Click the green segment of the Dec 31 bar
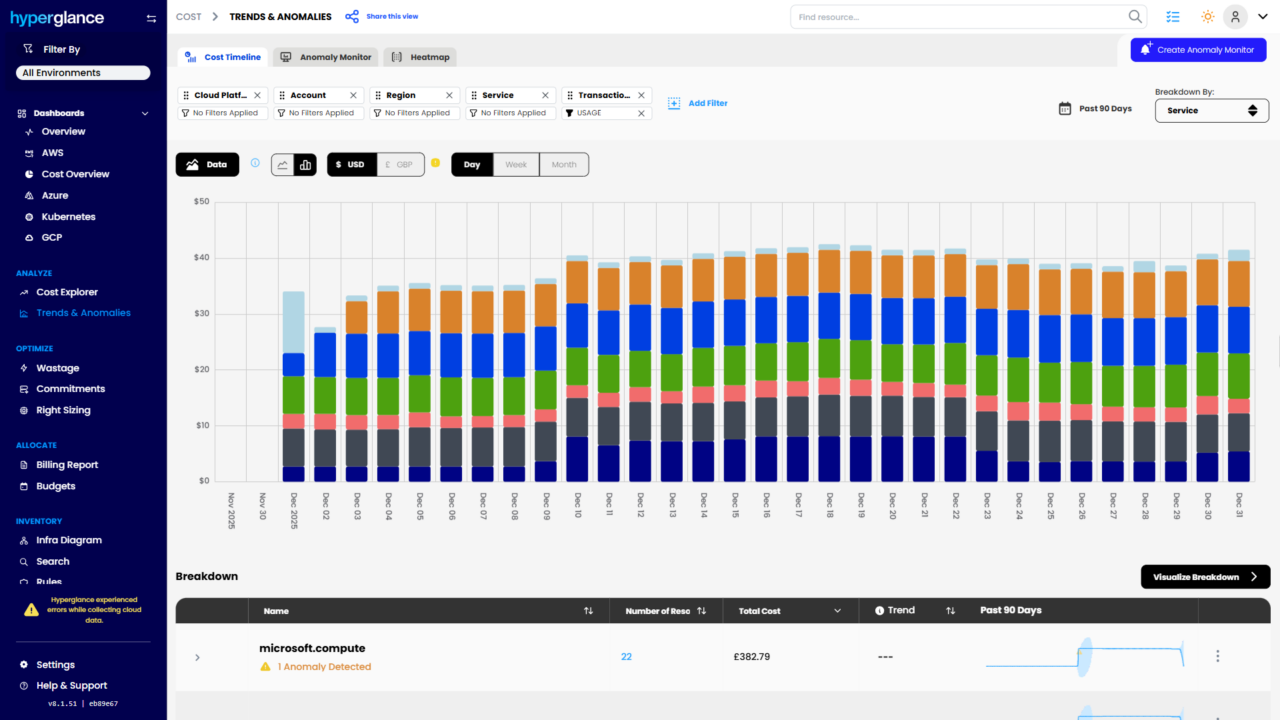Screen dimensions: 1280x720 [x=1239, y=376]
